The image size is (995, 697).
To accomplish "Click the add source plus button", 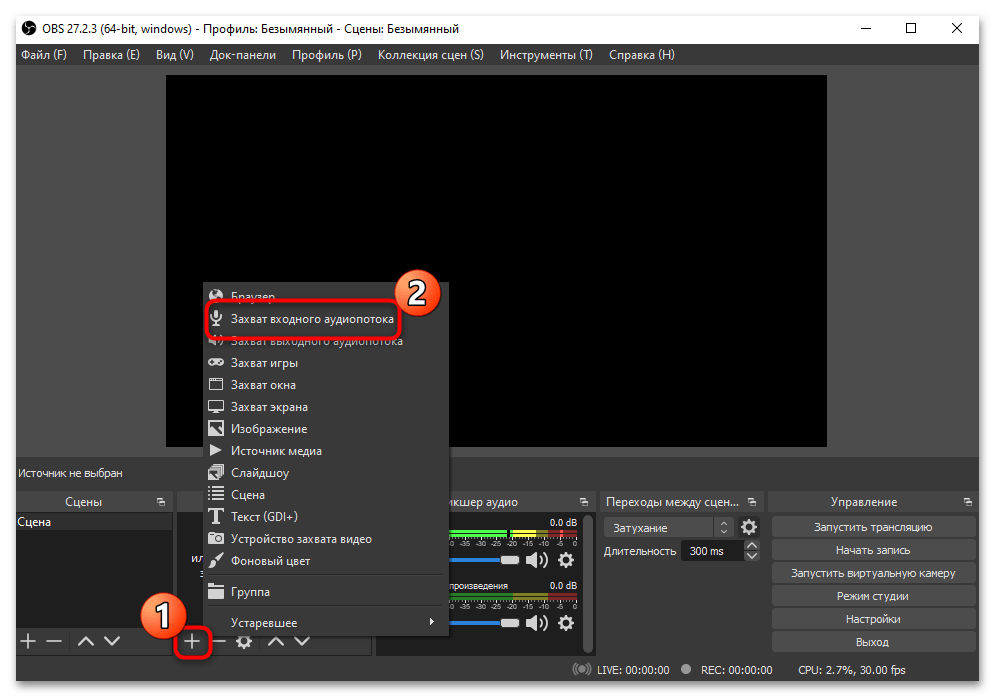I will coord(192,641).
